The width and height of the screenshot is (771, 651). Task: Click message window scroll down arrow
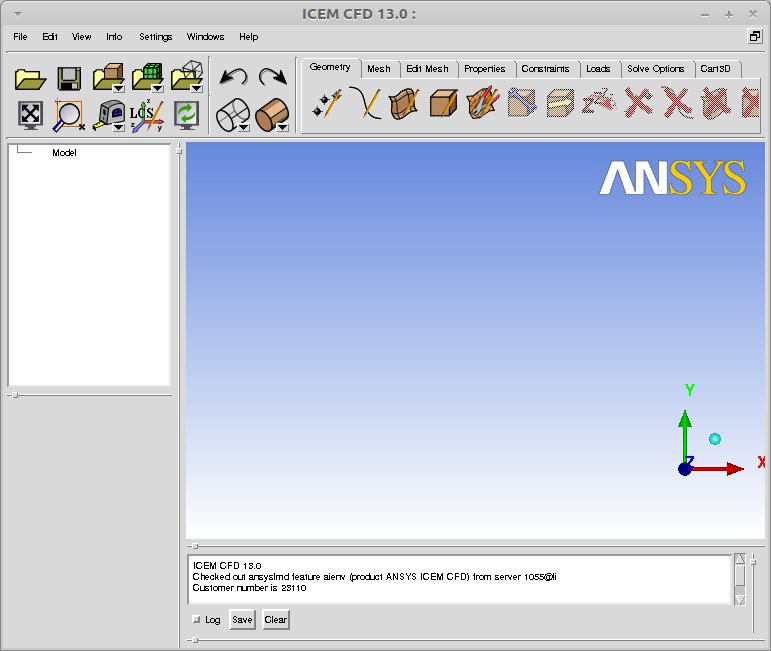coord(740,600)
